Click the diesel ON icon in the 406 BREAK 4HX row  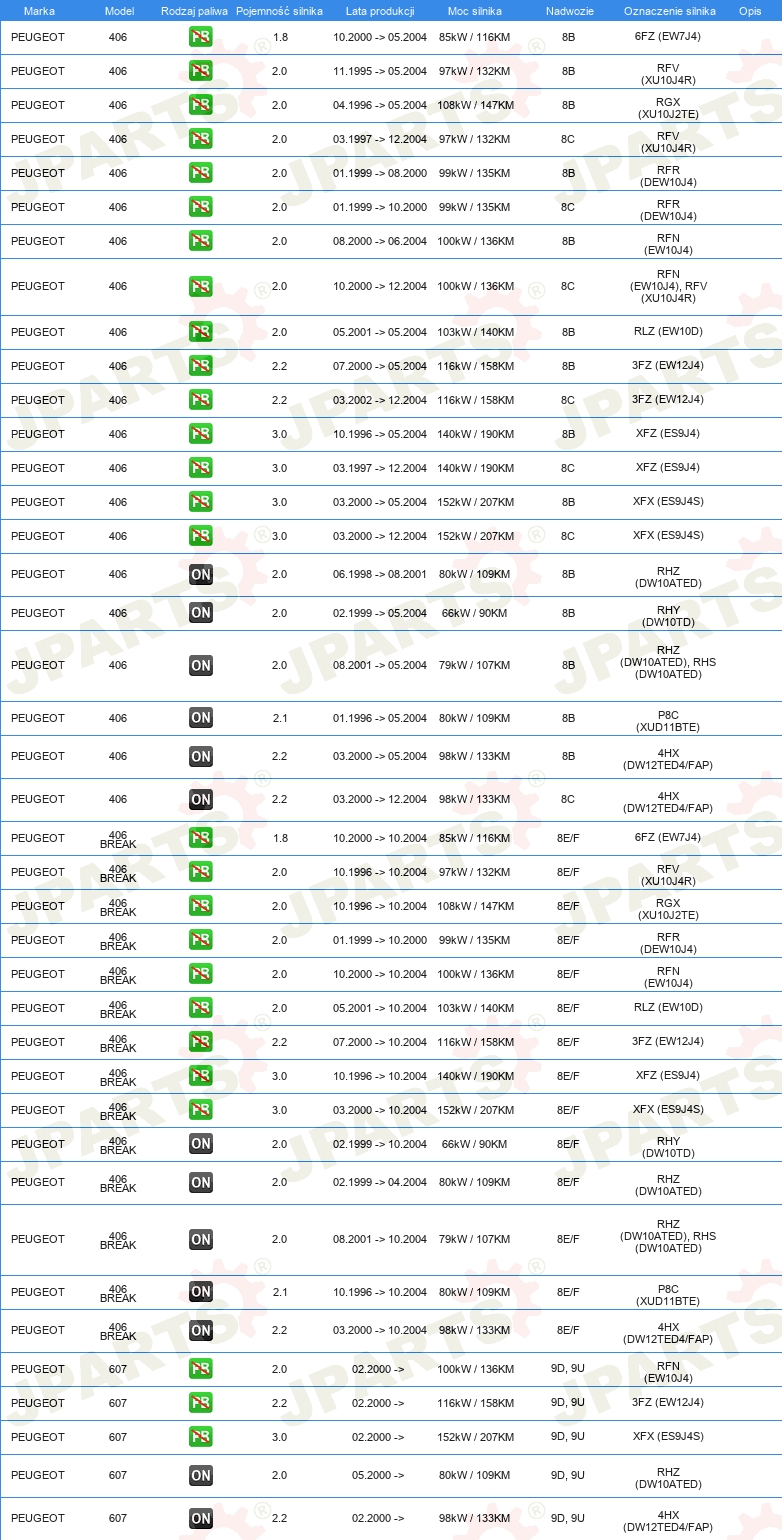[201, 1331]
